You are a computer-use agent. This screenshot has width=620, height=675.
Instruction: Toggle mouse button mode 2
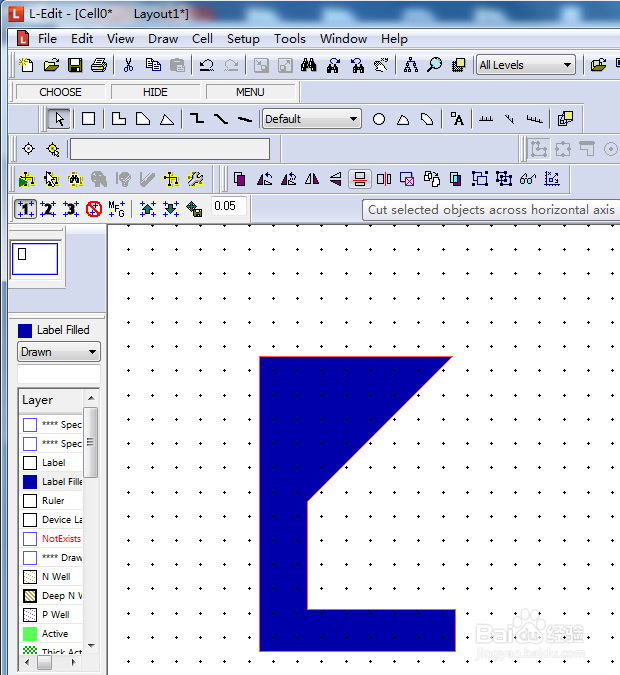[x=48, y=209]
